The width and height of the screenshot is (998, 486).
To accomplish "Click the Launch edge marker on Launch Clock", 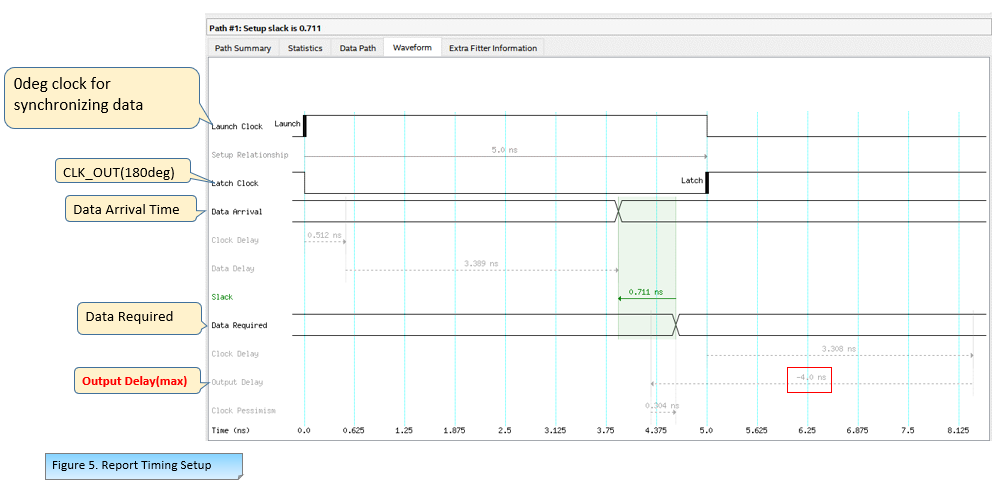I will [x=304, y=125].
